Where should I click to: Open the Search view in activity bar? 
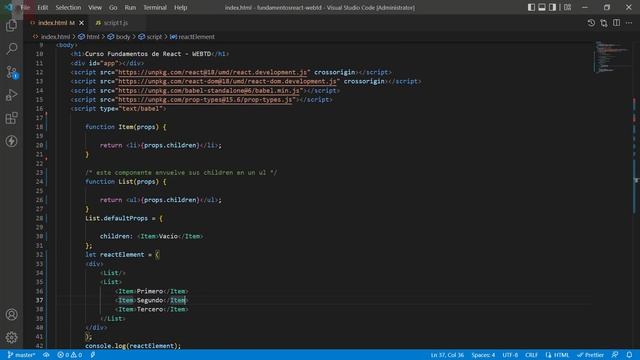click(11, 49)
